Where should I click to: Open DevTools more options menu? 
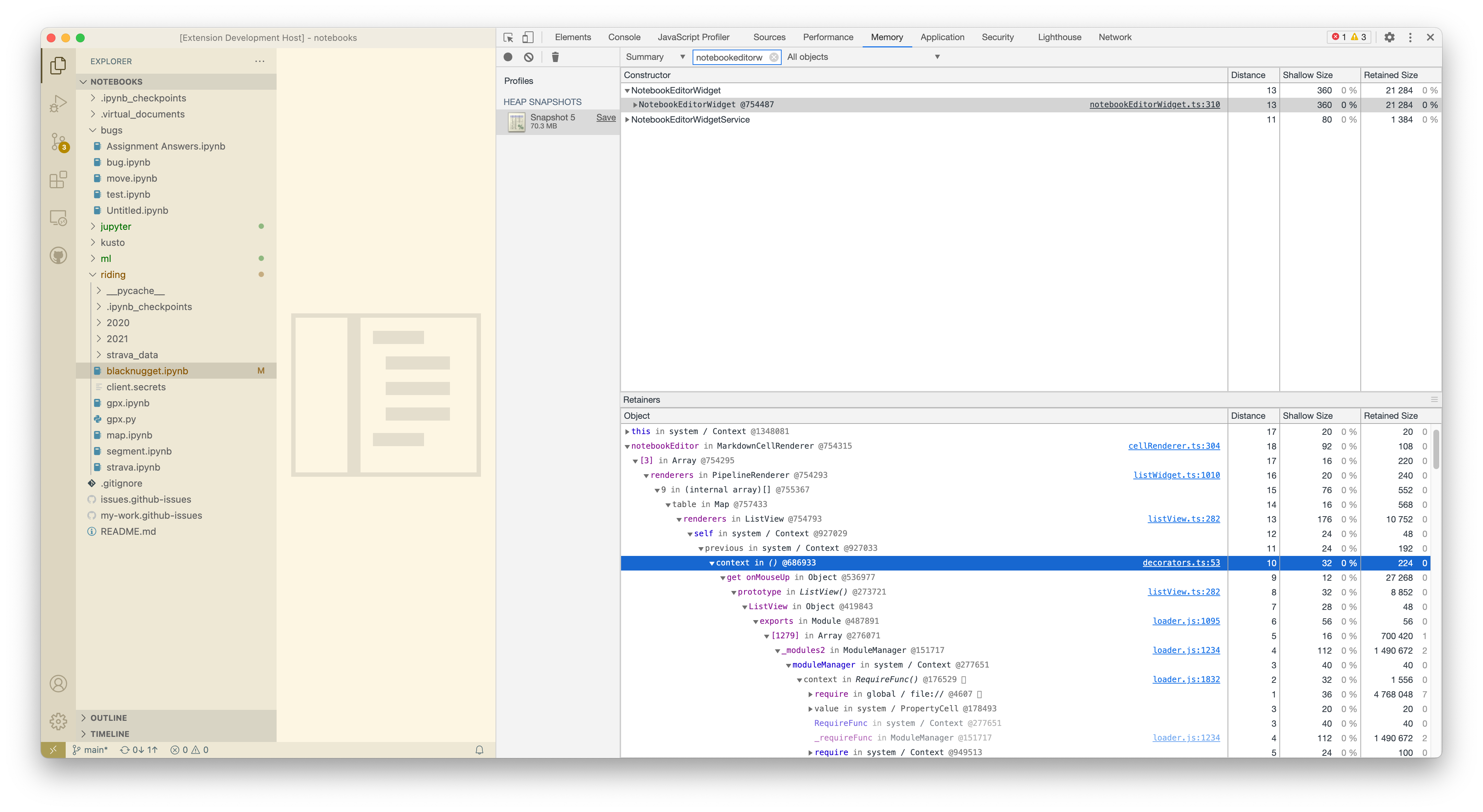tap(1410, 38)
